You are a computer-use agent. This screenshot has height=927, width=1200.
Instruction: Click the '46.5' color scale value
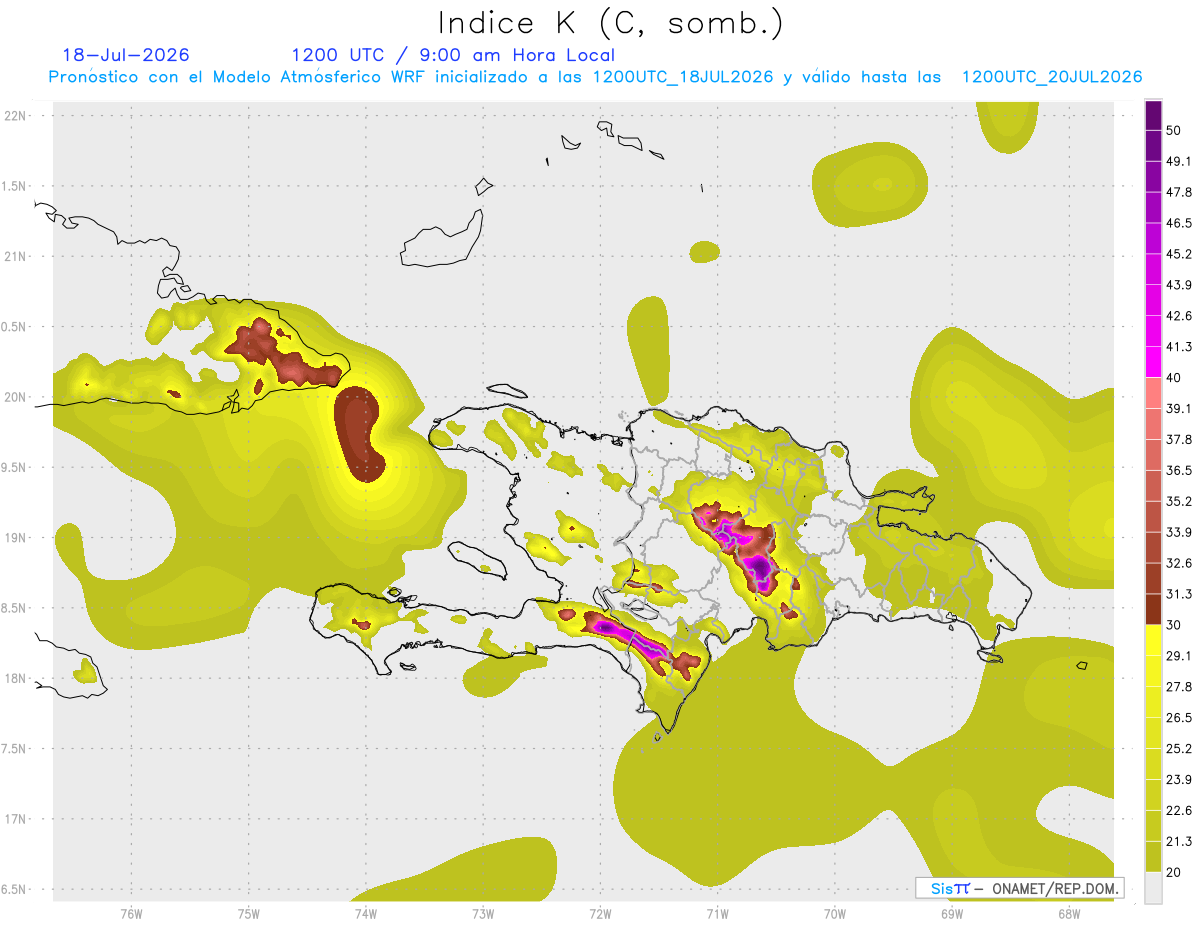pyautogui.click(x=1178, y=223)
